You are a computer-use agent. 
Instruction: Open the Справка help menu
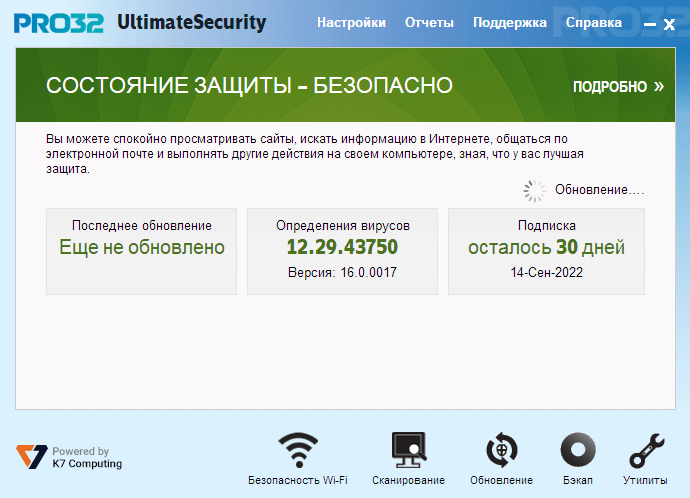[x=594, y=22]
